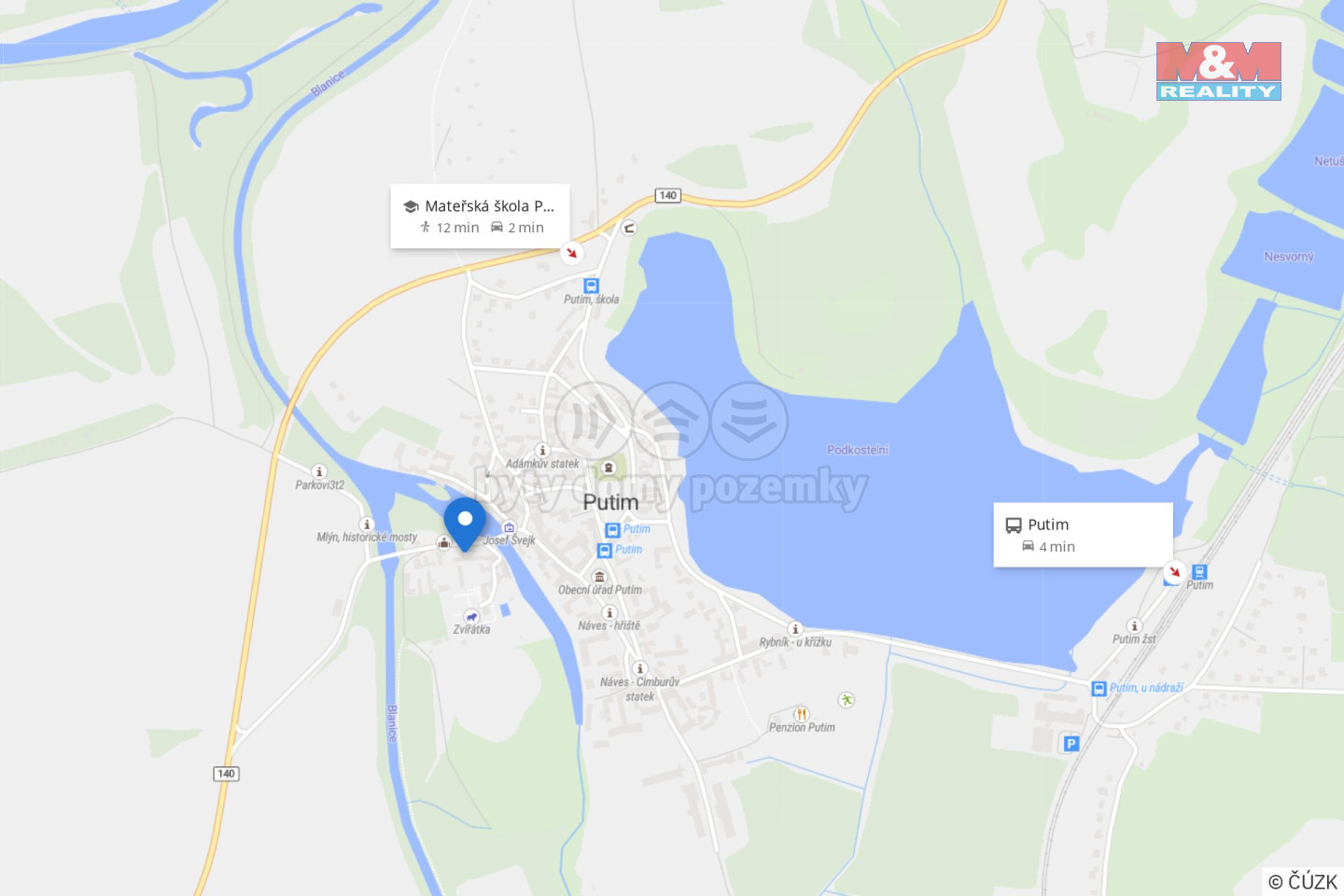Select the Putim, u nádraží bus stop icon
Viewport: 1344px width, 896px height.
pyautogui.click(x=1099, y=689)
